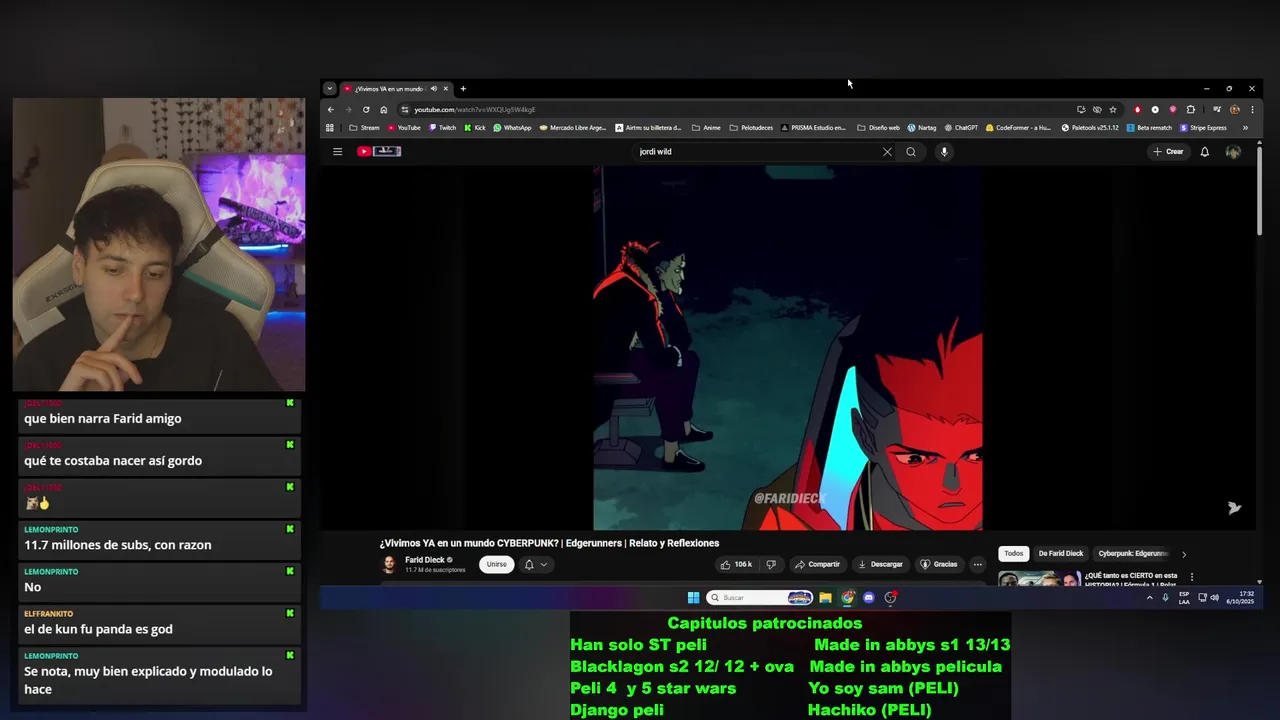
Task: Dislike the video with thumbs-down
Action: point(770,564)
